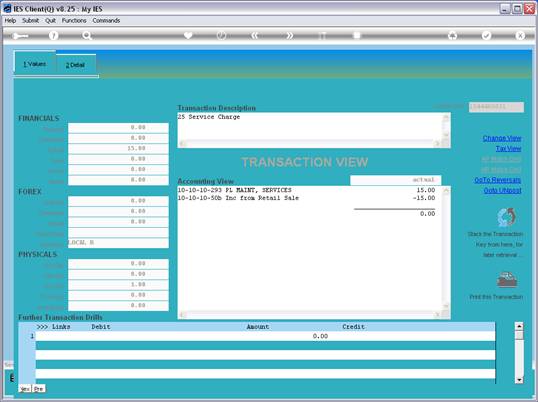This screenshot has width=538, height=402.
Task: Click the question mark help toolbar icon
Action: (x=54, y=35)
